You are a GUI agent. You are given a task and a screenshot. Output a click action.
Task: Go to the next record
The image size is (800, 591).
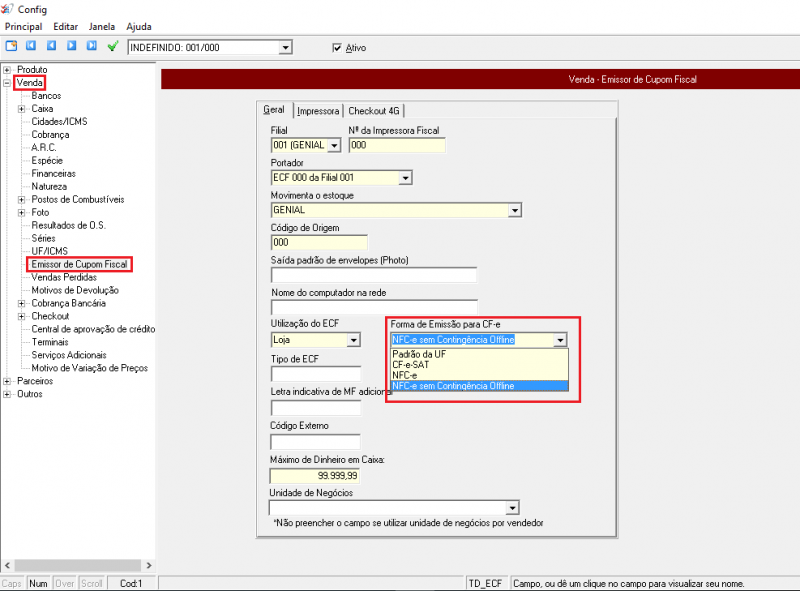pos(71,46)
